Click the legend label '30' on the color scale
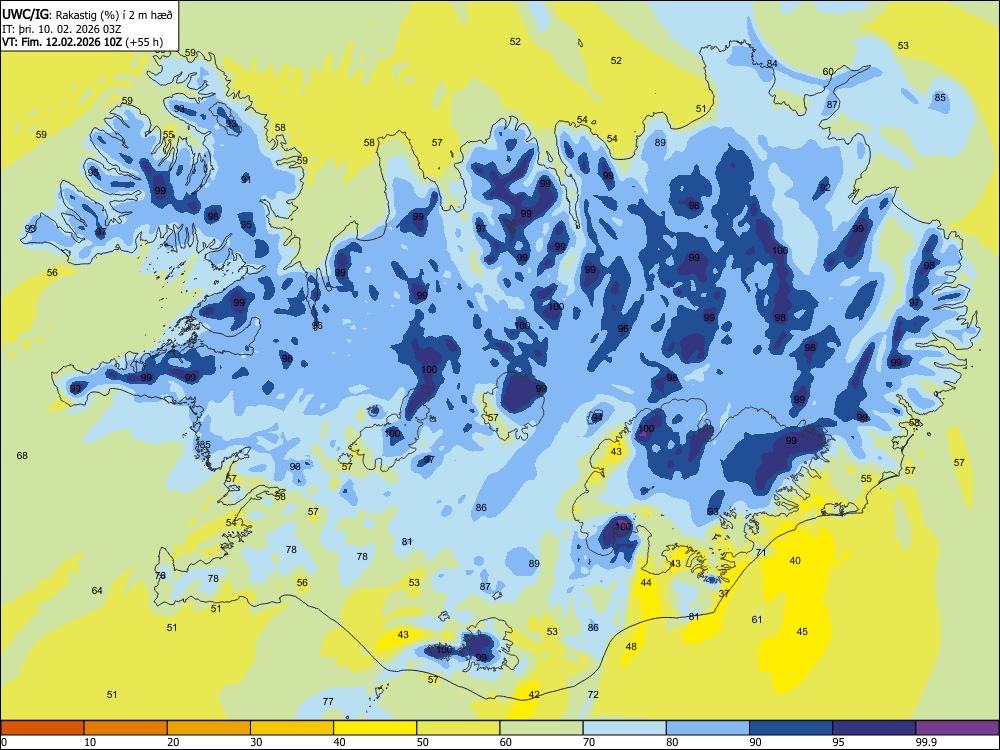The image size is (1000, 750). click(256, 742)
